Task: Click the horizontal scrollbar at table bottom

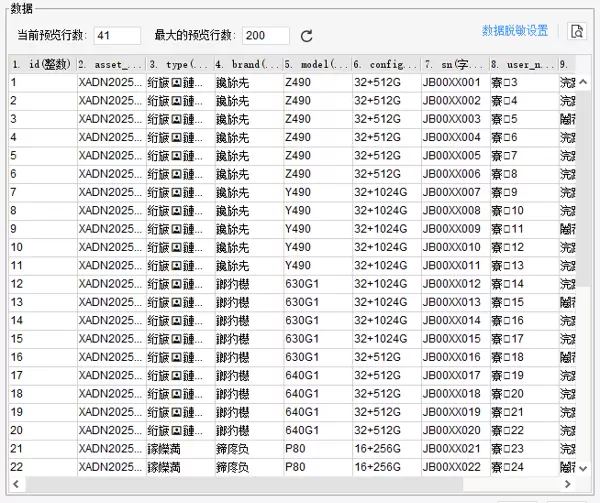Action: click(x=290, y=484)
